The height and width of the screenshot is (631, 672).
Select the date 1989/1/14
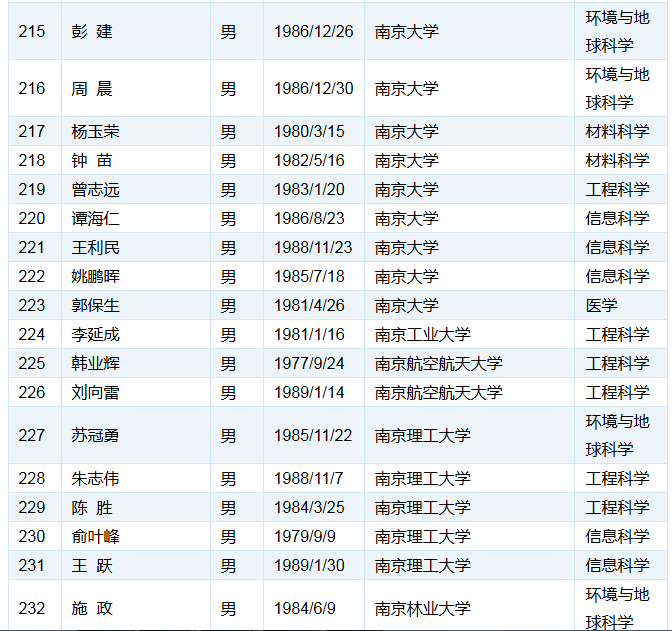[309, 392]
